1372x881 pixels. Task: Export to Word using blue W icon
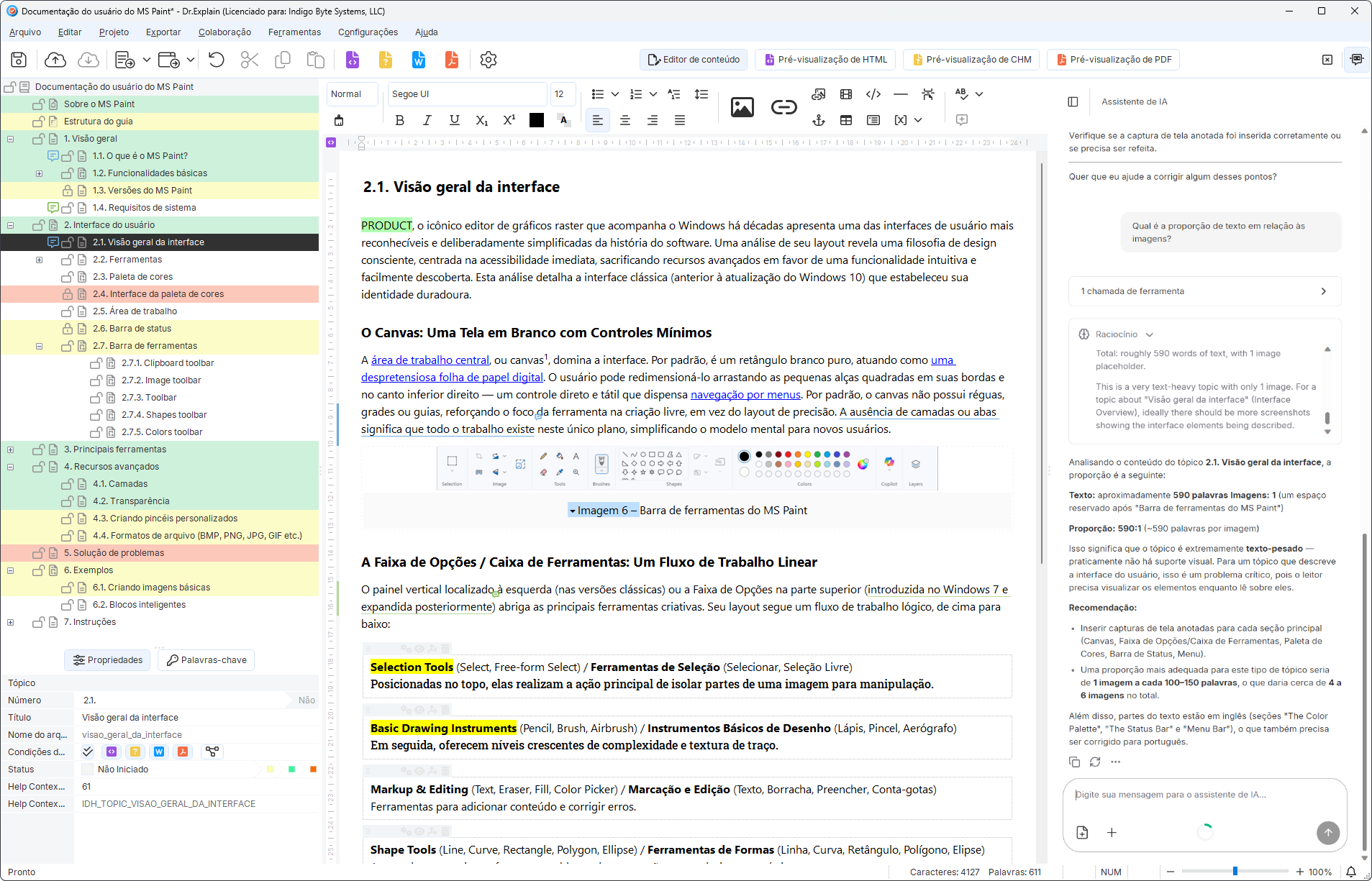(419, 60)
